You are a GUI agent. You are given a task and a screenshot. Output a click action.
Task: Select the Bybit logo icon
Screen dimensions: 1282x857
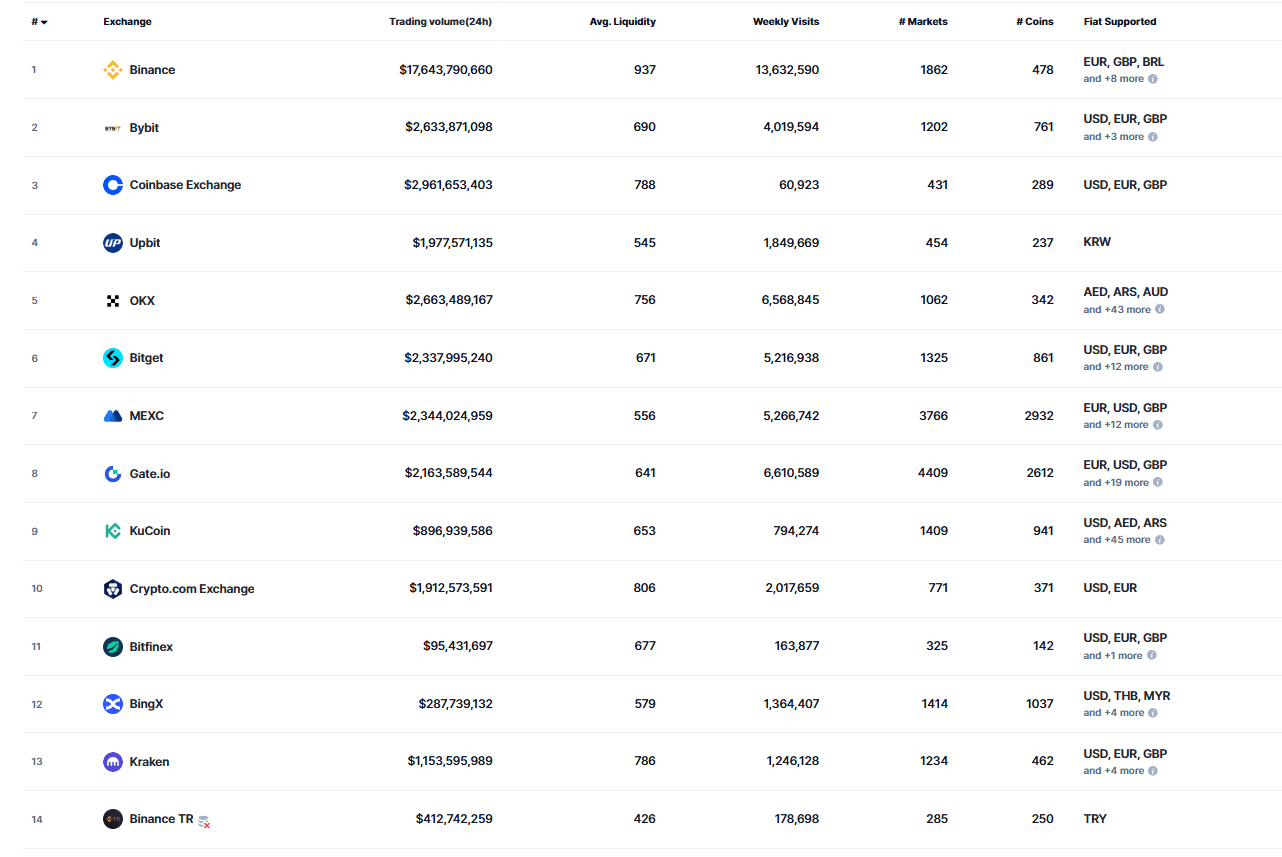tap(112, 127)
